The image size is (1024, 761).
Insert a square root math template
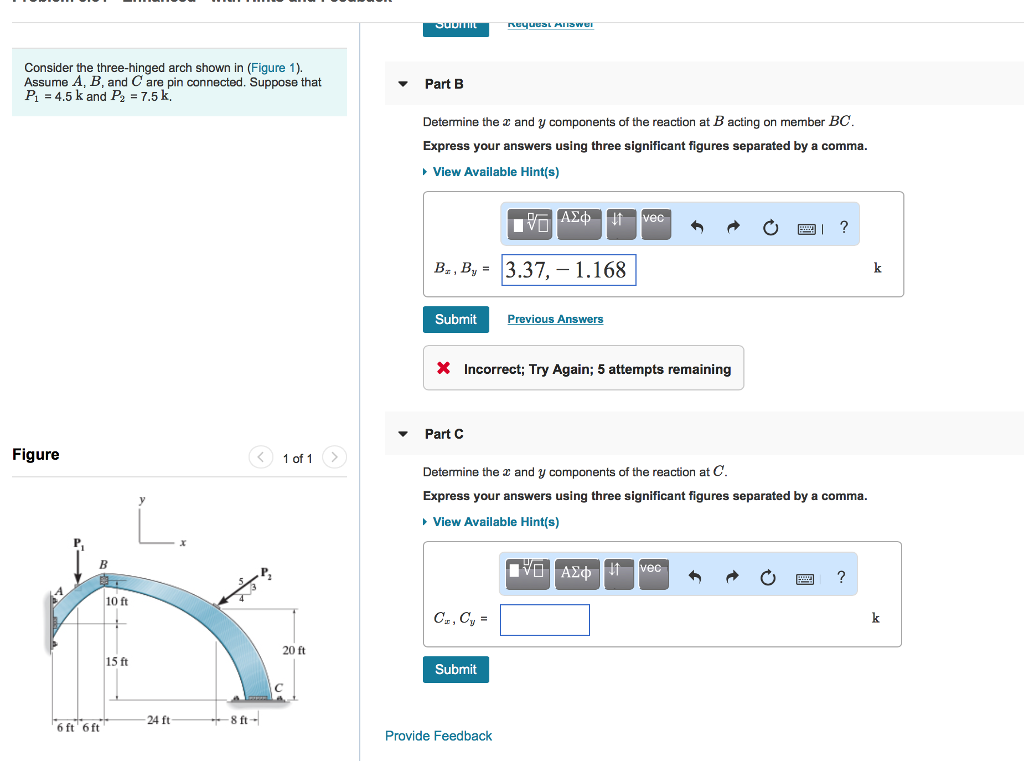point(528,224)
